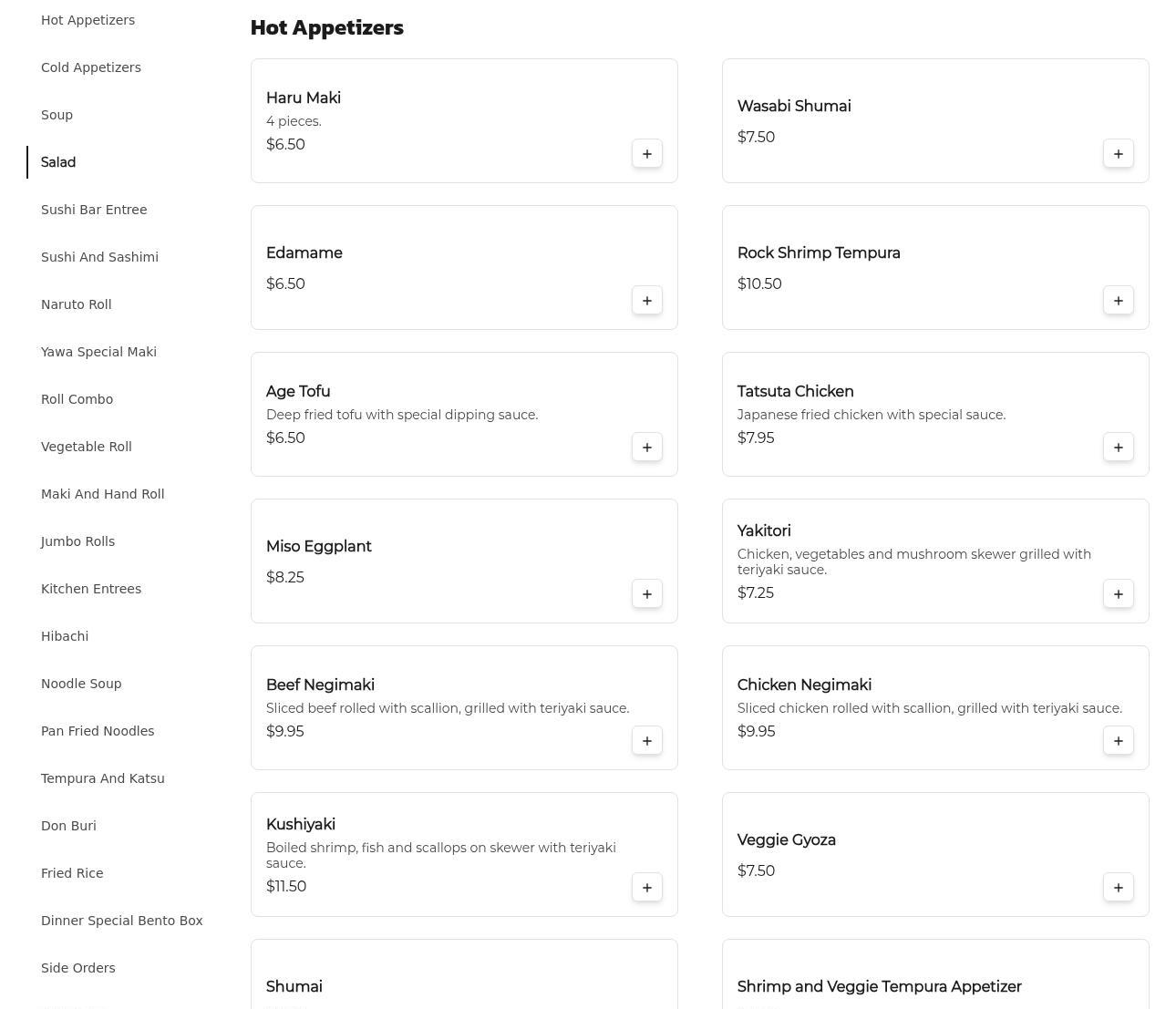Viewport: 1176px width, 1009px height.
Task: Add Haru Maki with plus icon
Action: click(647, 154)
